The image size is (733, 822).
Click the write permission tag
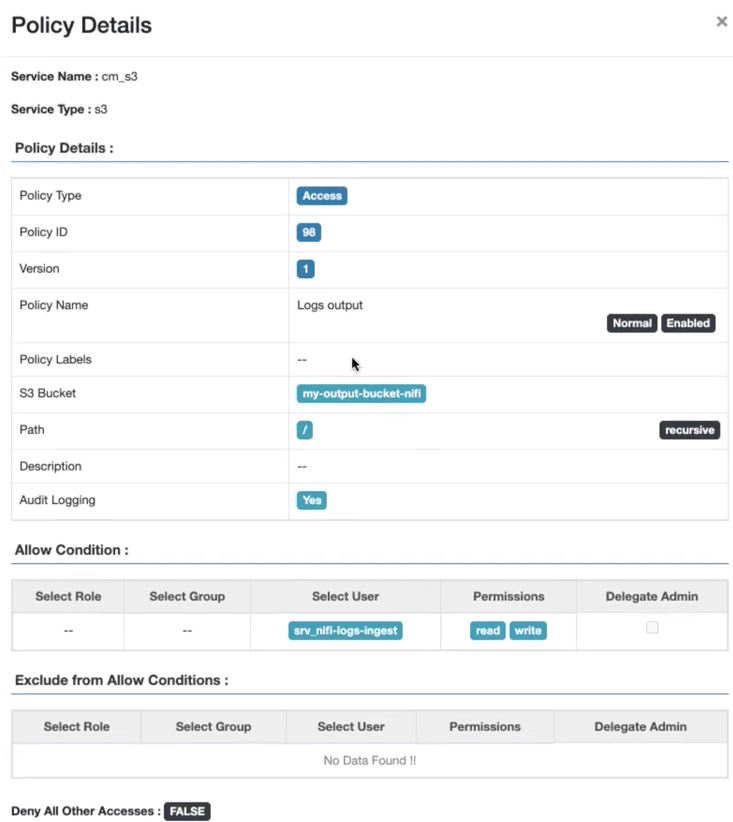point(528,631)
